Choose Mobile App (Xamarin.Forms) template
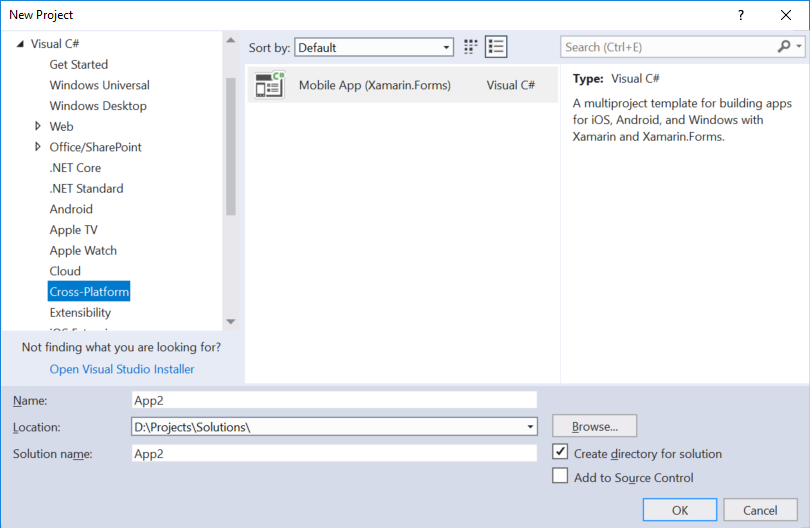This screenshot has height=528, width=810. coord(402,85)
